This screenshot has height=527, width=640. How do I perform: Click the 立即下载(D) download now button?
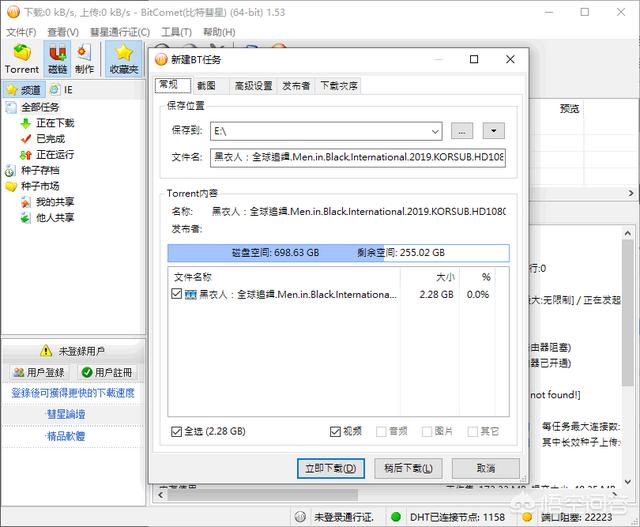tap(331, 468)
